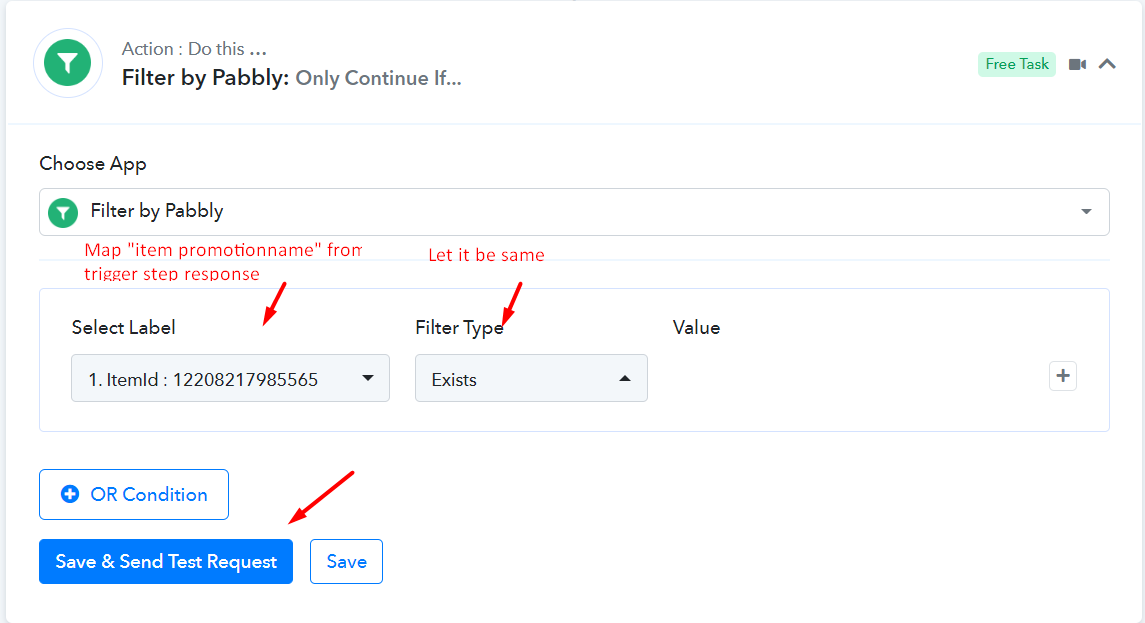1145x623 pixels.
Task: Select the Filter by Pabbly app field
Action: click(x=574, y=212)
